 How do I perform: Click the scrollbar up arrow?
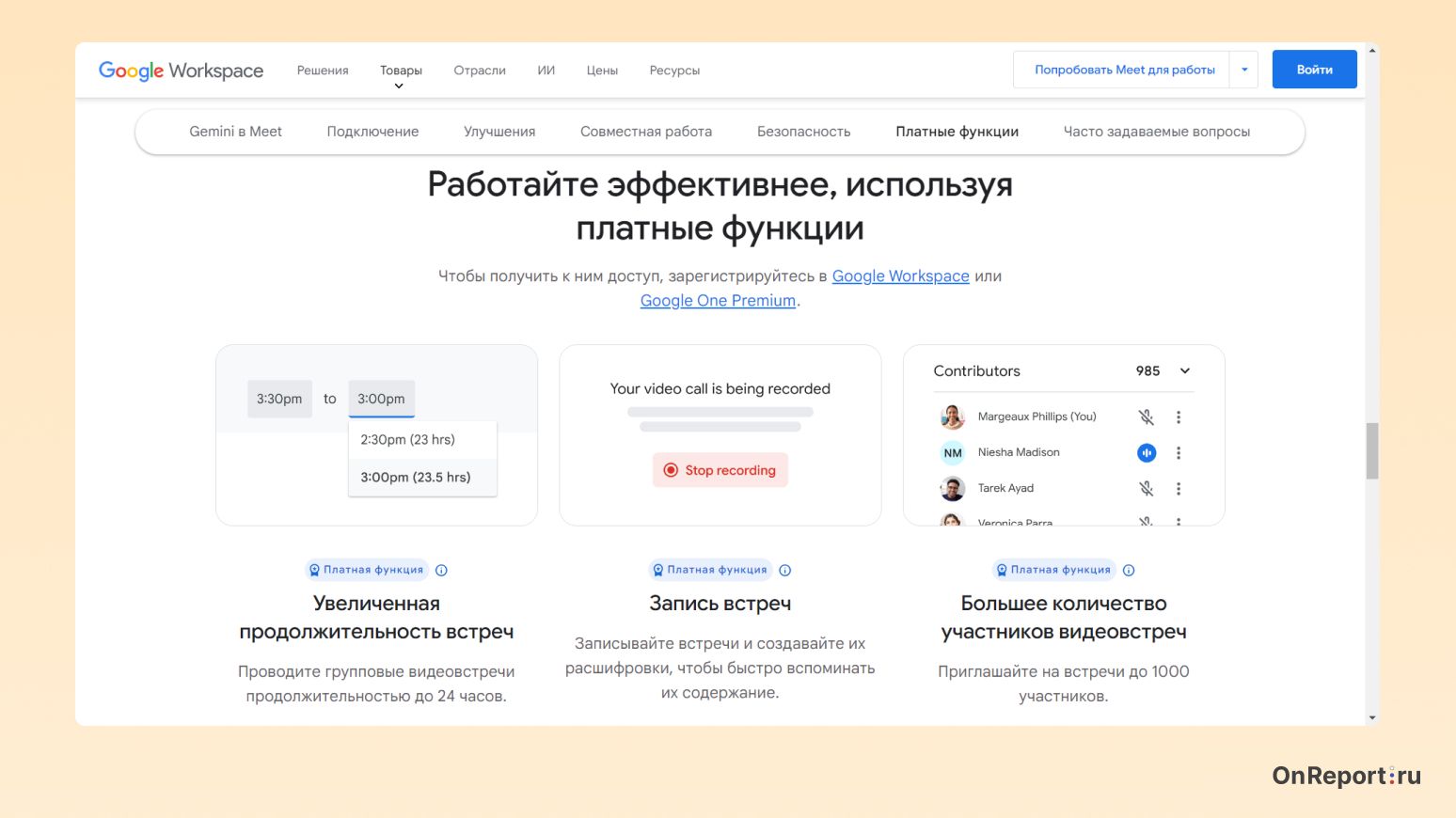click(1372, 51)
